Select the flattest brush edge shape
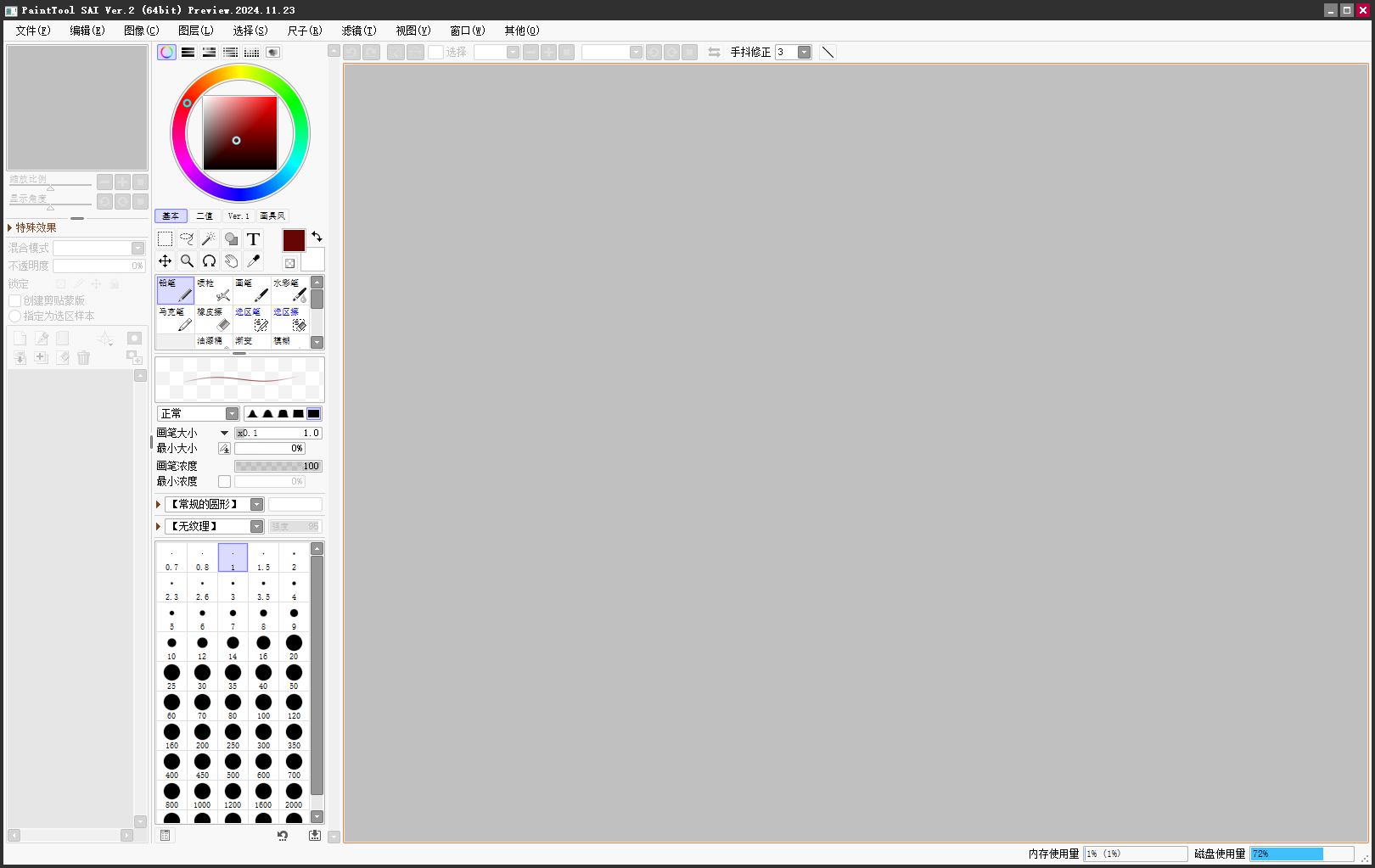The height and width of the screenshot is (868, 1375). coord(313,414)
